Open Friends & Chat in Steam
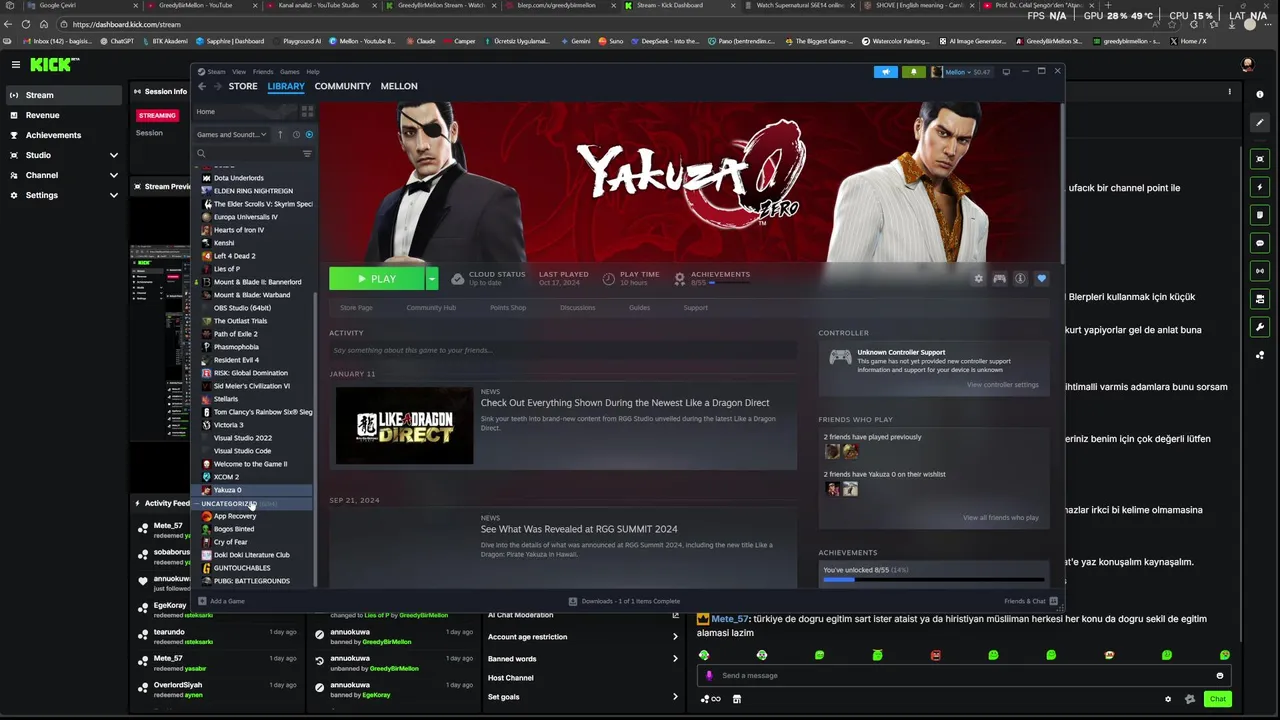 (1029, 601)
